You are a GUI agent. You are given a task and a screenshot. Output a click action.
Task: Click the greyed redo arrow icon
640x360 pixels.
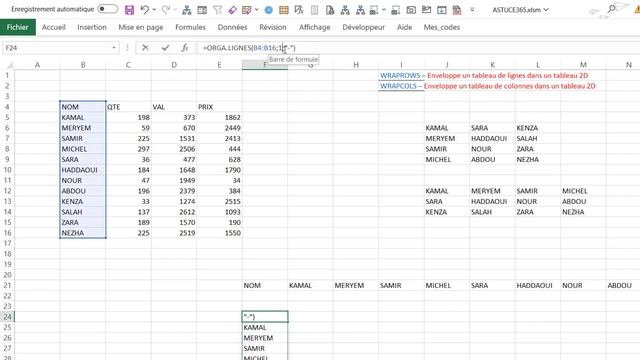coord(165,10)
